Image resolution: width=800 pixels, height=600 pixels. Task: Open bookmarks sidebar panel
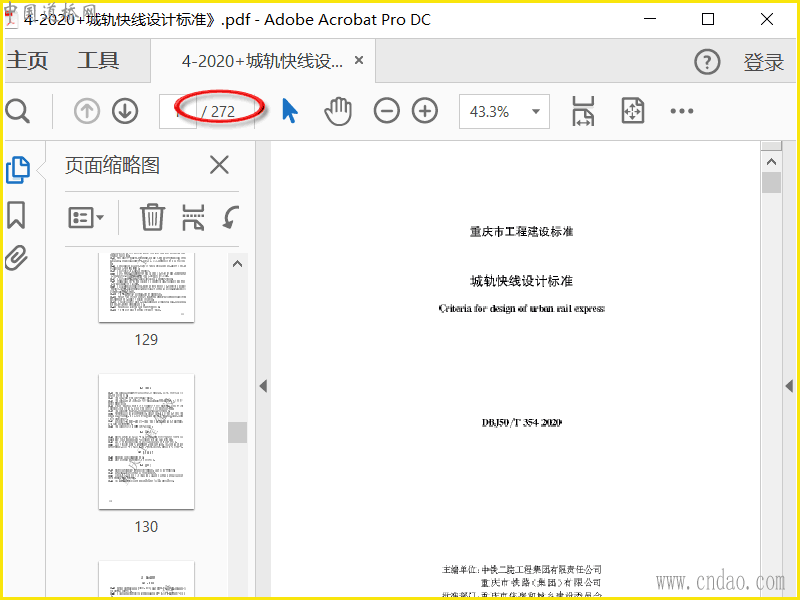16,214
